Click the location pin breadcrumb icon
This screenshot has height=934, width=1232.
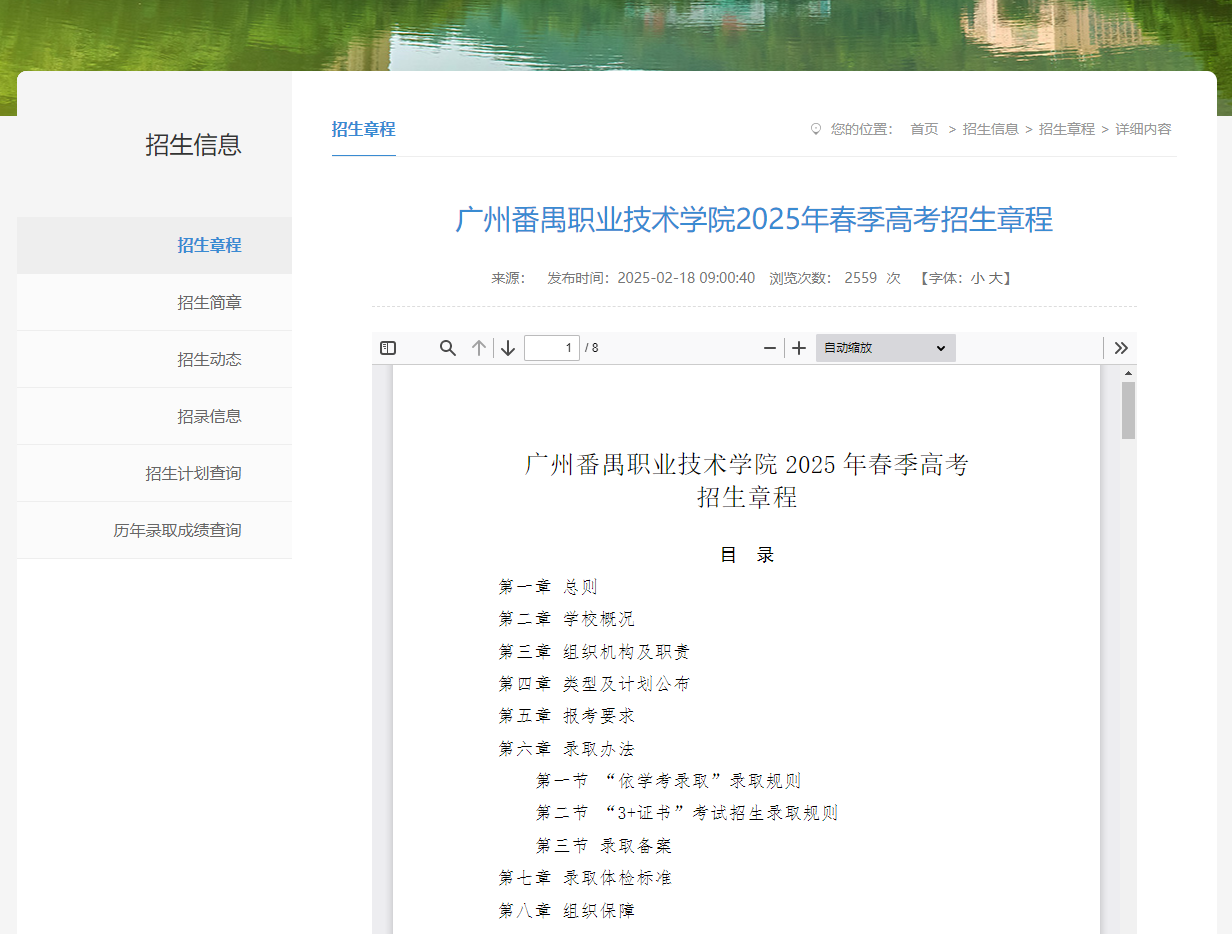point(815,128)
